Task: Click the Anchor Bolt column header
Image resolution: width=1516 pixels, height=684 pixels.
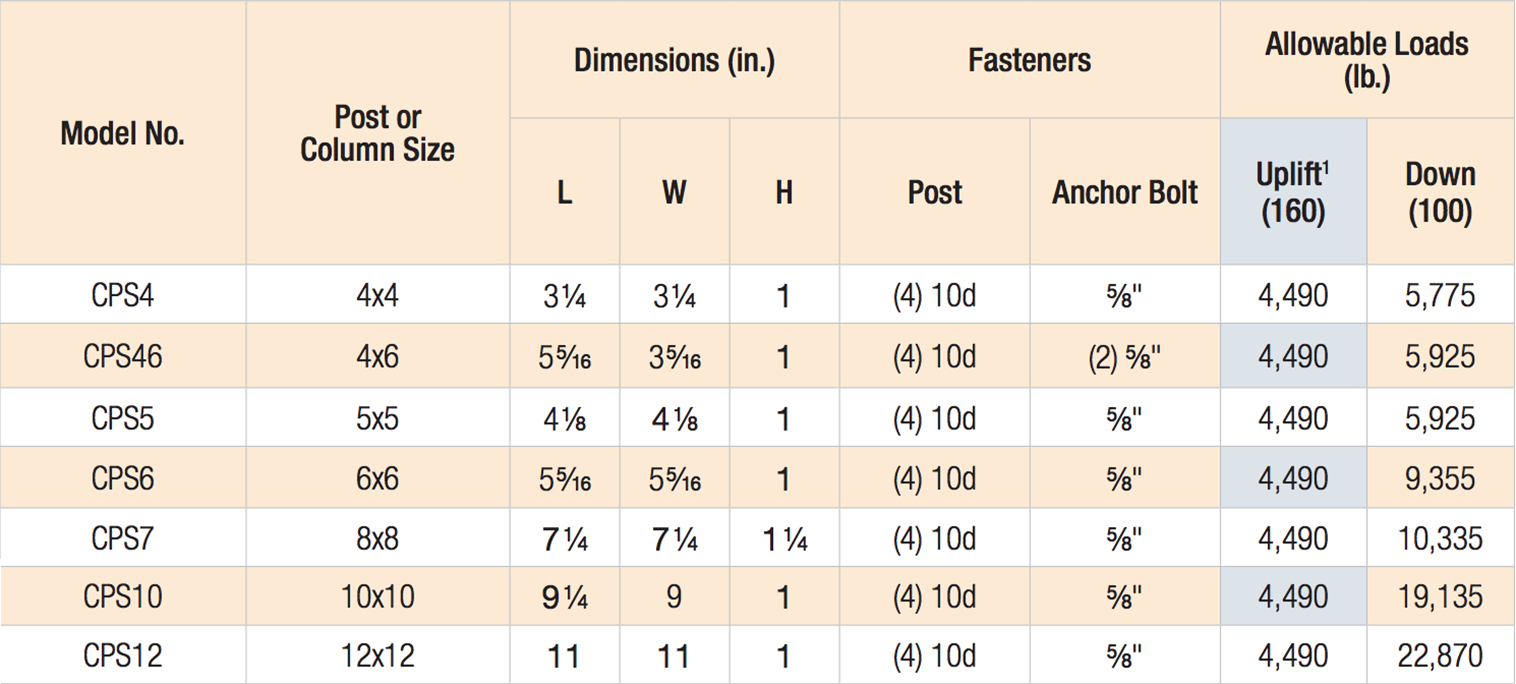Action: point(1124,192)
